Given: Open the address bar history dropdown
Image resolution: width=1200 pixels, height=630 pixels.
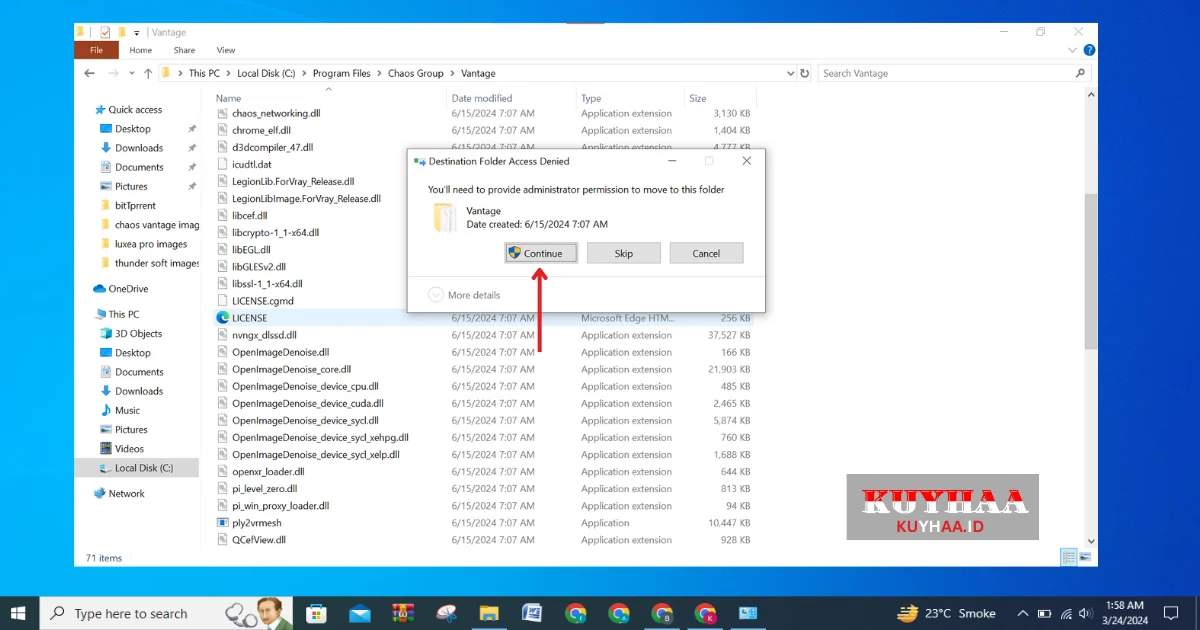Looking at the screenshot, I should [x=788, y=73].
